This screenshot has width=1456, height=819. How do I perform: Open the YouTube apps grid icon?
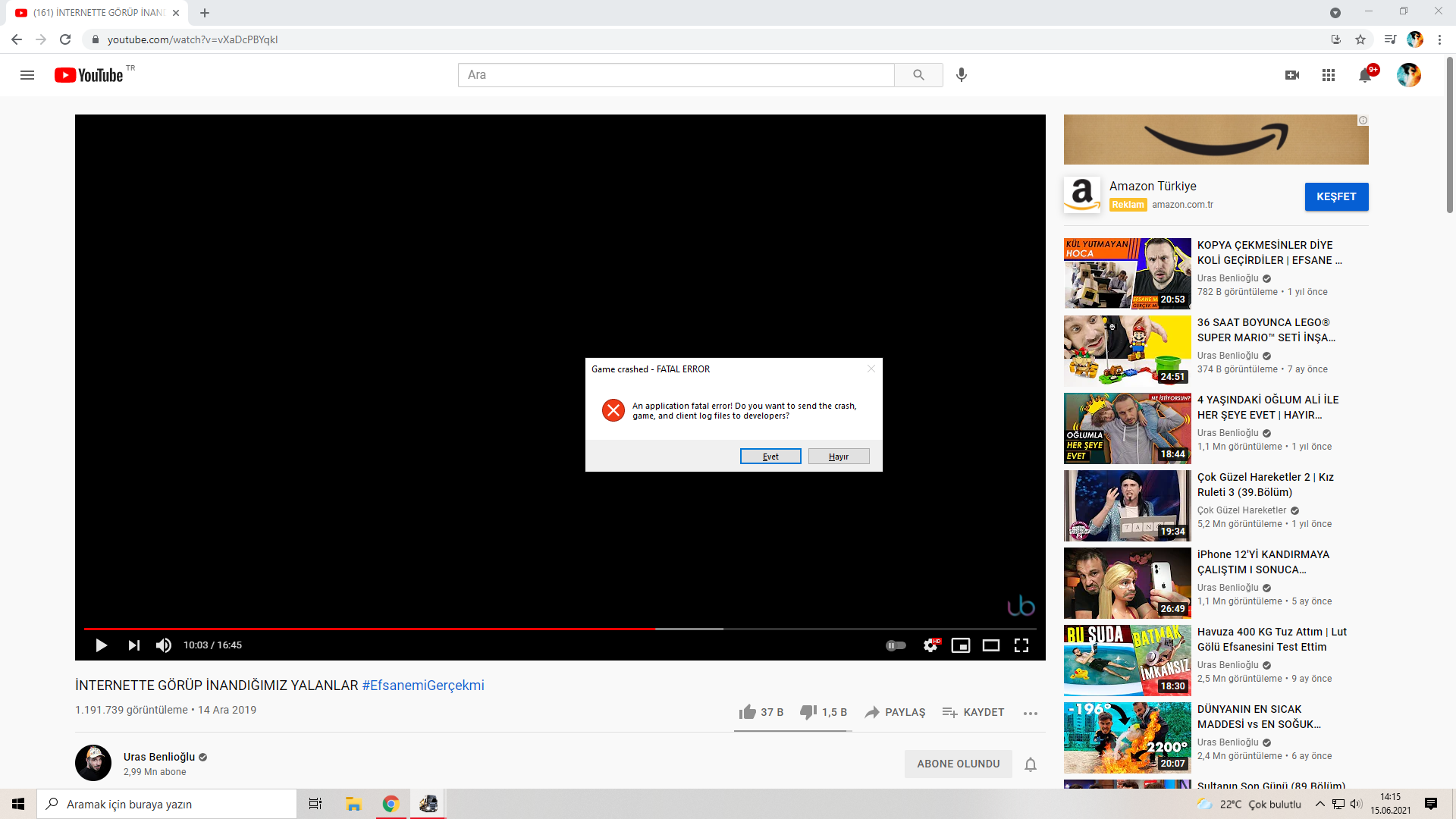click(1329, 75)
